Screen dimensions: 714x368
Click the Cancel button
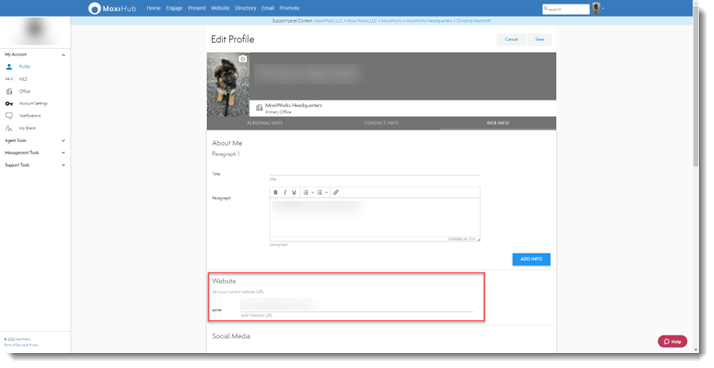coord(511,40)
